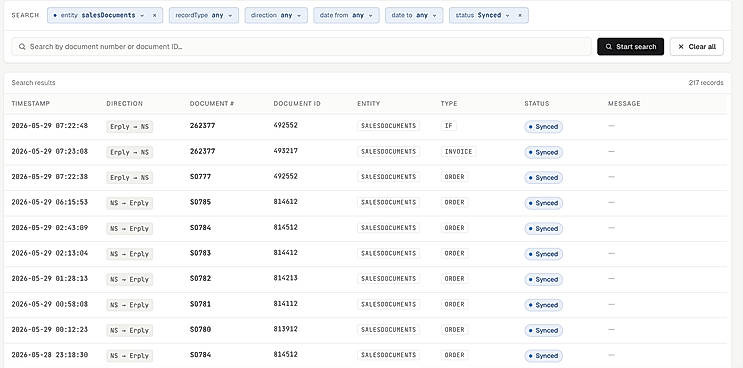Click the TYPE column header
This screenshot has width=743, height=368.
(449, 103)
